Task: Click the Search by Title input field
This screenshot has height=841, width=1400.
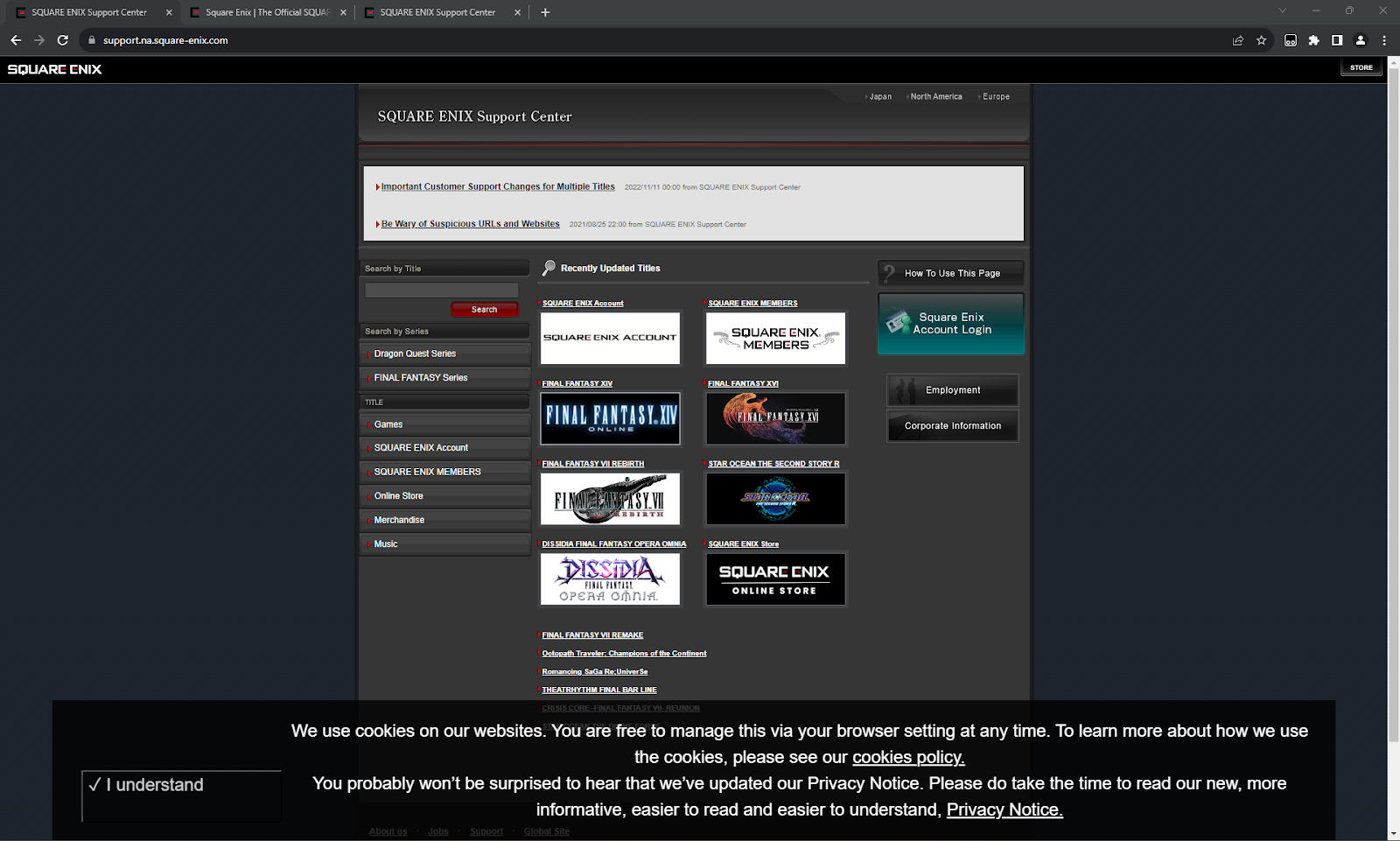Action: (x=442, y=290)
